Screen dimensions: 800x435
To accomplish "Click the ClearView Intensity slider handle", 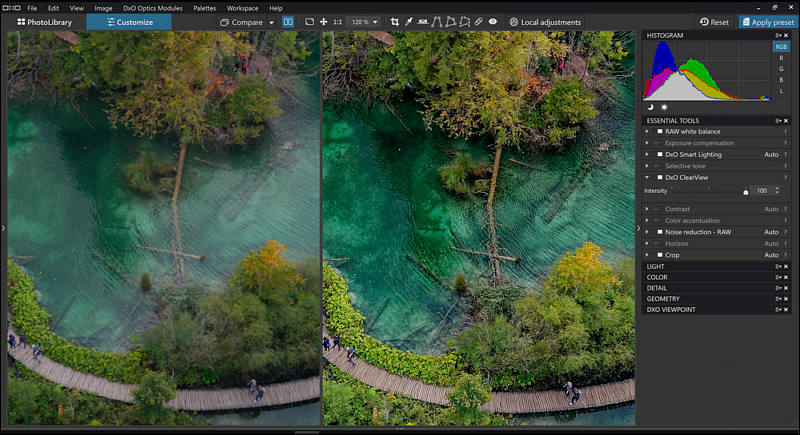I will pyautogui.click(x=746, y=191).
